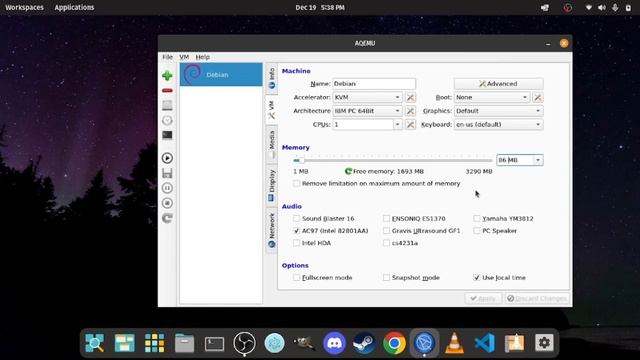Refresh free memory with green icon
Viewport: 640px width, 360px height.
point(348,171)
